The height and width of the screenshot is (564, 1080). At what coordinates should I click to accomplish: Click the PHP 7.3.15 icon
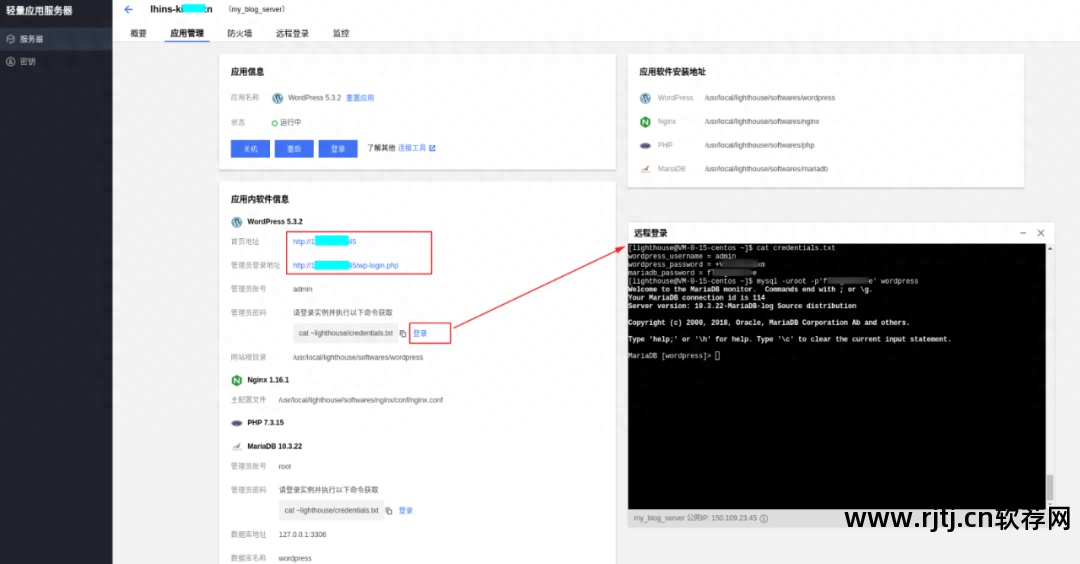[x=236, y=423]
